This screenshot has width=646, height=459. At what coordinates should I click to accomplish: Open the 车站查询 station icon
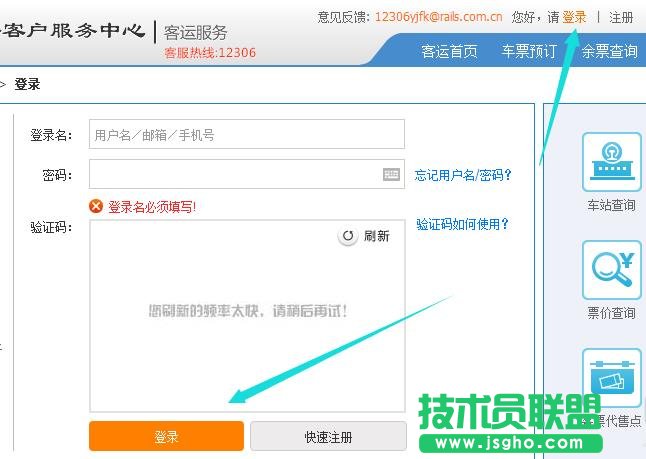[612, 162]
